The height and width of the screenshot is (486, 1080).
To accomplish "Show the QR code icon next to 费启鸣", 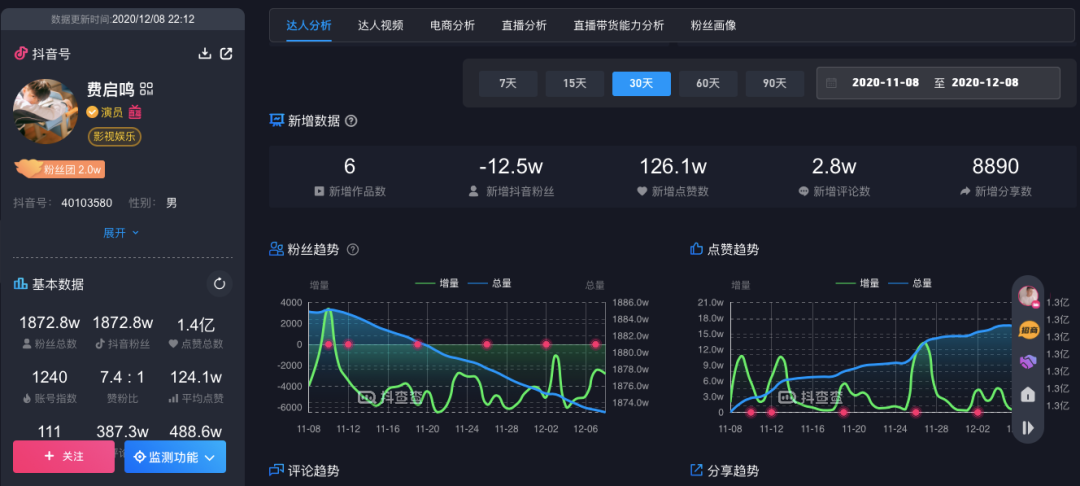I will coord(146,89).
